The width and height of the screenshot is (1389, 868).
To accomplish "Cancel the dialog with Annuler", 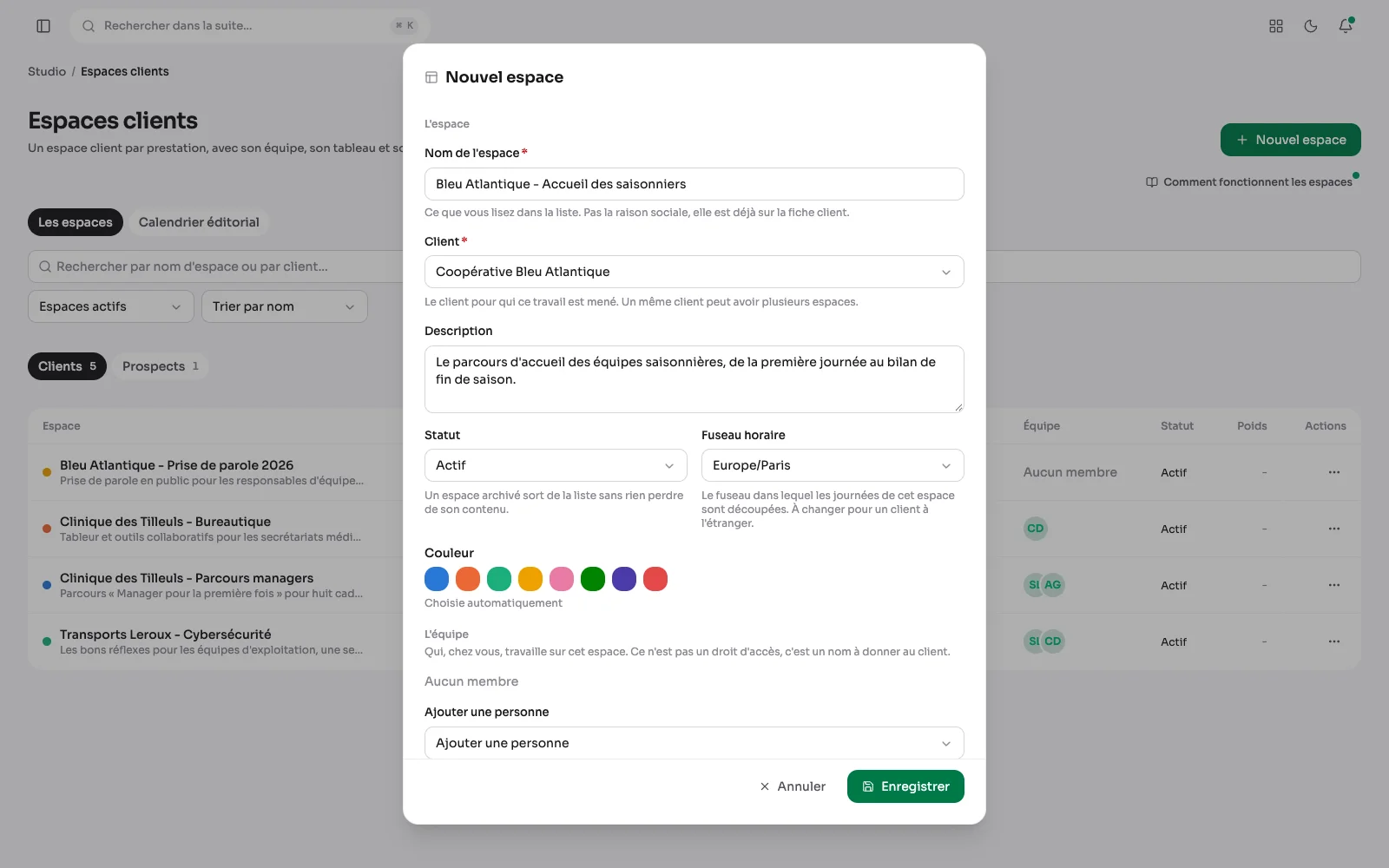I will tap(793, 786).
